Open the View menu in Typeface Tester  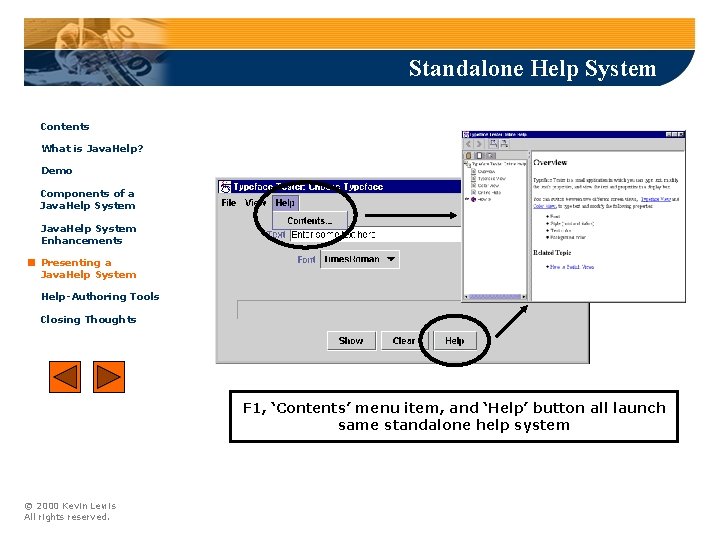(x=255, y=202)
